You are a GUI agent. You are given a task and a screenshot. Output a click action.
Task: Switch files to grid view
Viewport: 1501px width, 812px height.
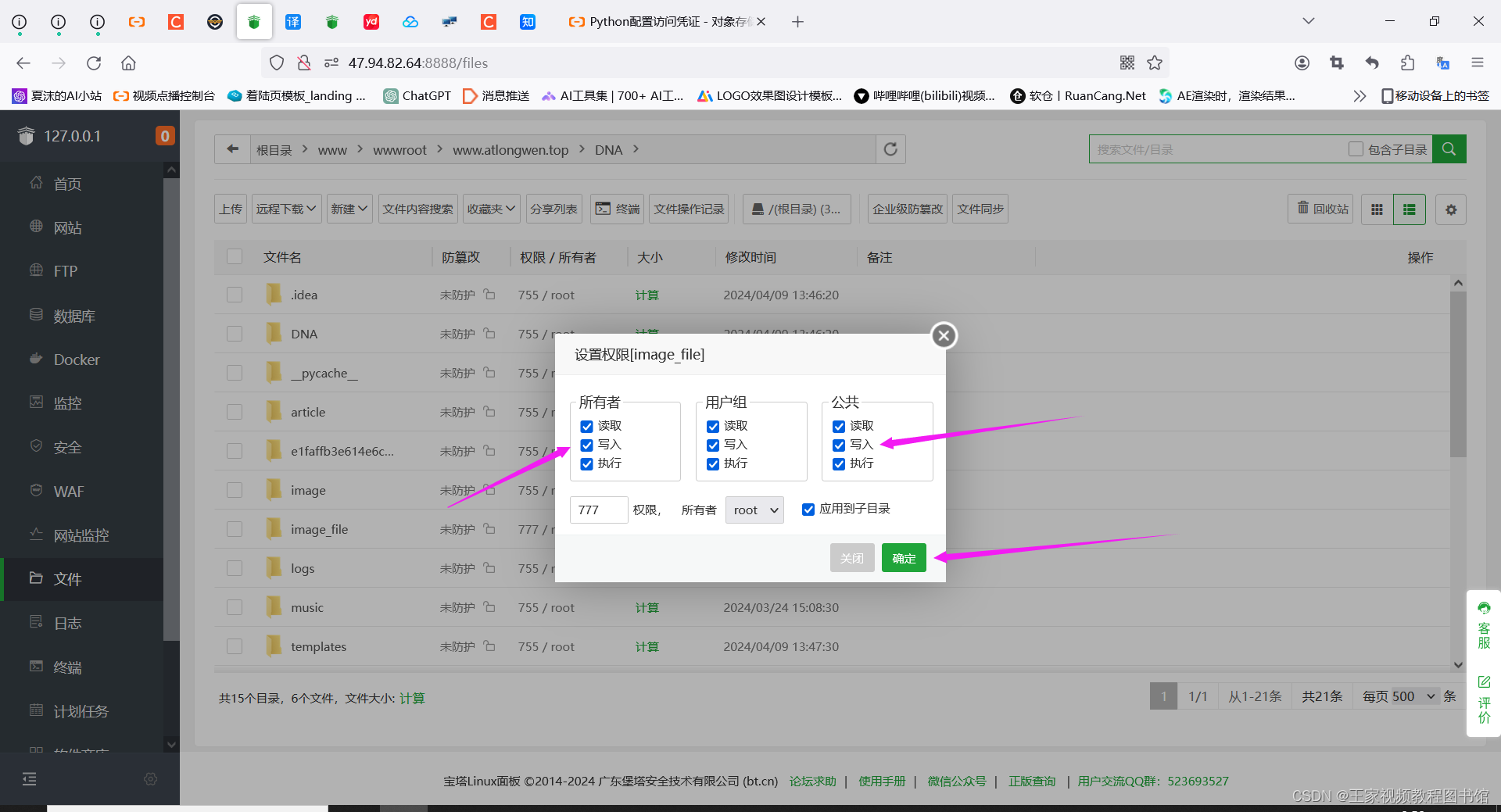coord(1377,209)
